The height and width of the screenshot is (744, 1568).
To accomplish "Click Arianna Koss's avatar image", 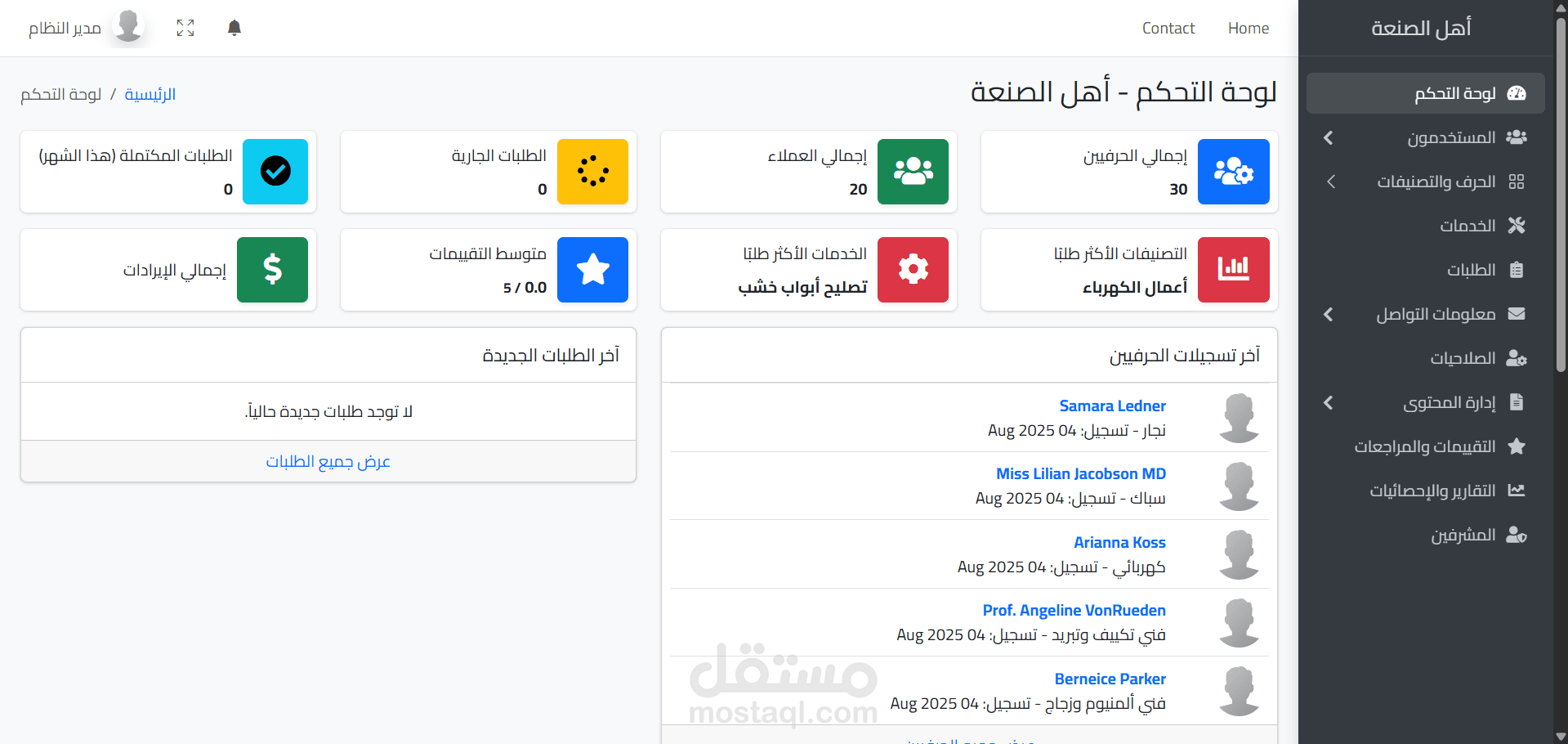I will [x=1240, y=554].
